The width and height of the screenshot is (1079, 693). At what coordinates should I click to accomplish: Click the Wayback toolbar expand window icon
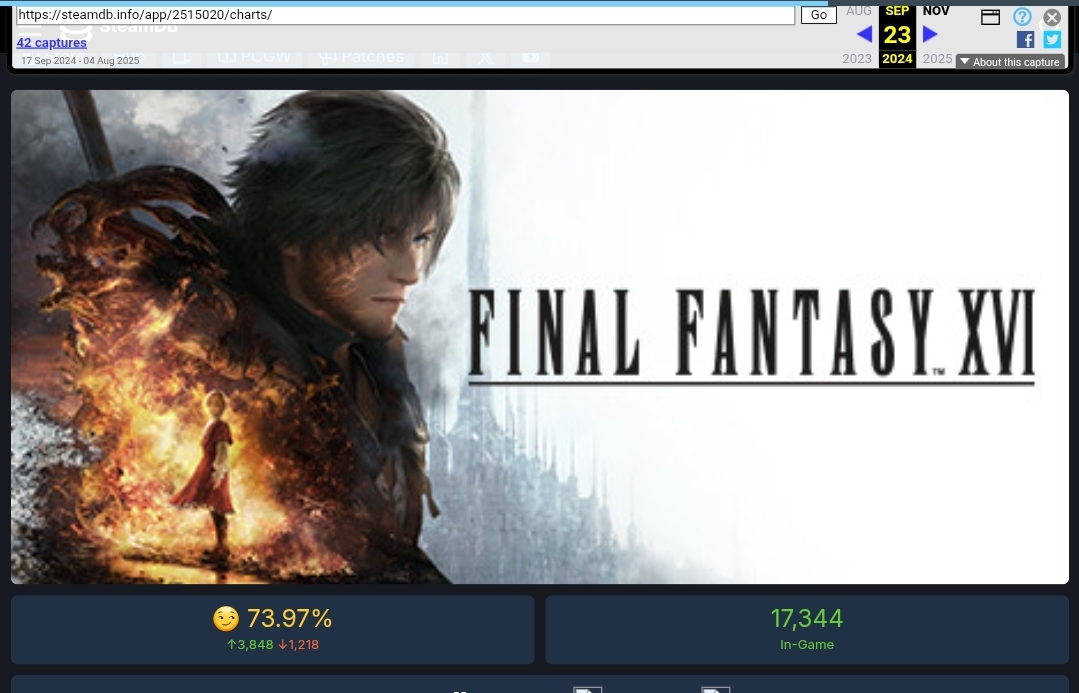pos(990,17)
